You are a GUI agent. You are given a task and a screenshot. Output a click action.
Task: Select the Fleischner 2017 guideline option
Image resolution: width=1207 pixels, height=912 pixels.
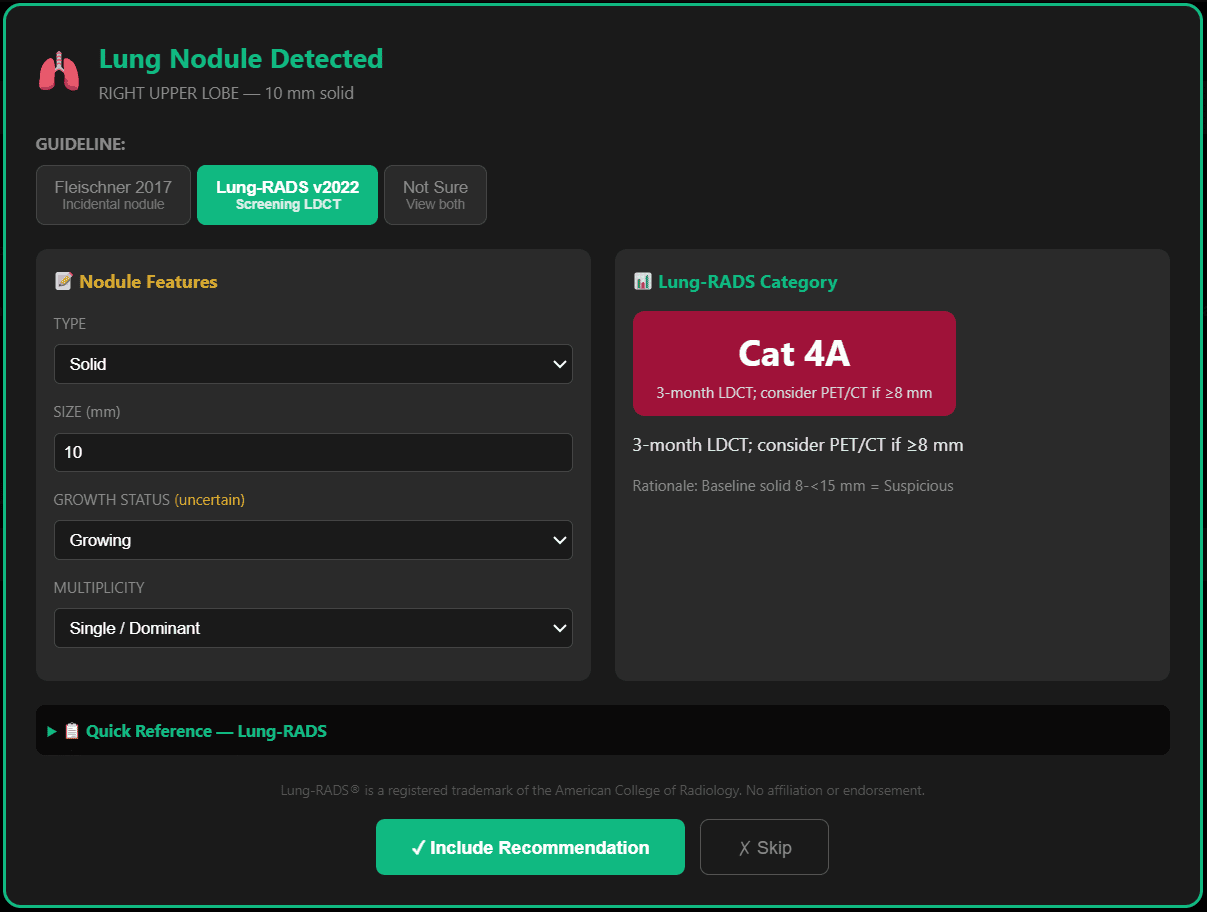pyautogui.click(x=113, y=195)
